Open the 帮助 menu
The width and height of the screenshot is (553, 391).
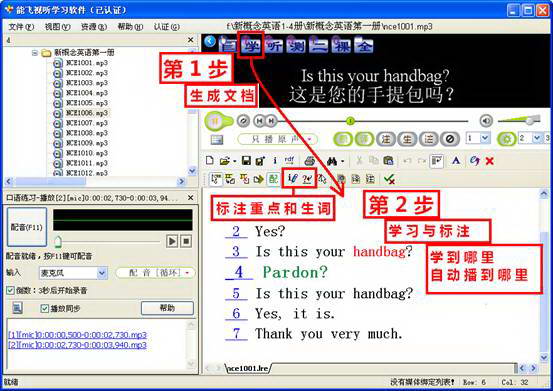tap(130, 27)
